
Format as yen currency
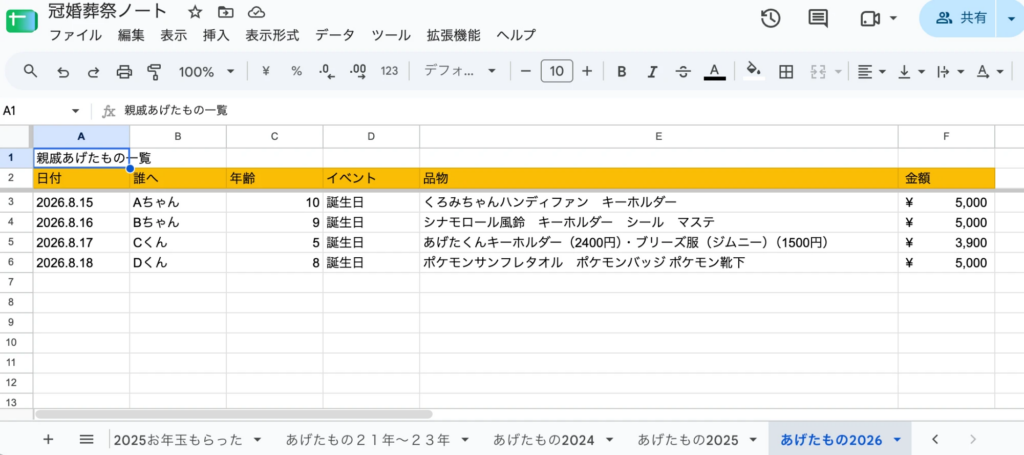(266, 71)
